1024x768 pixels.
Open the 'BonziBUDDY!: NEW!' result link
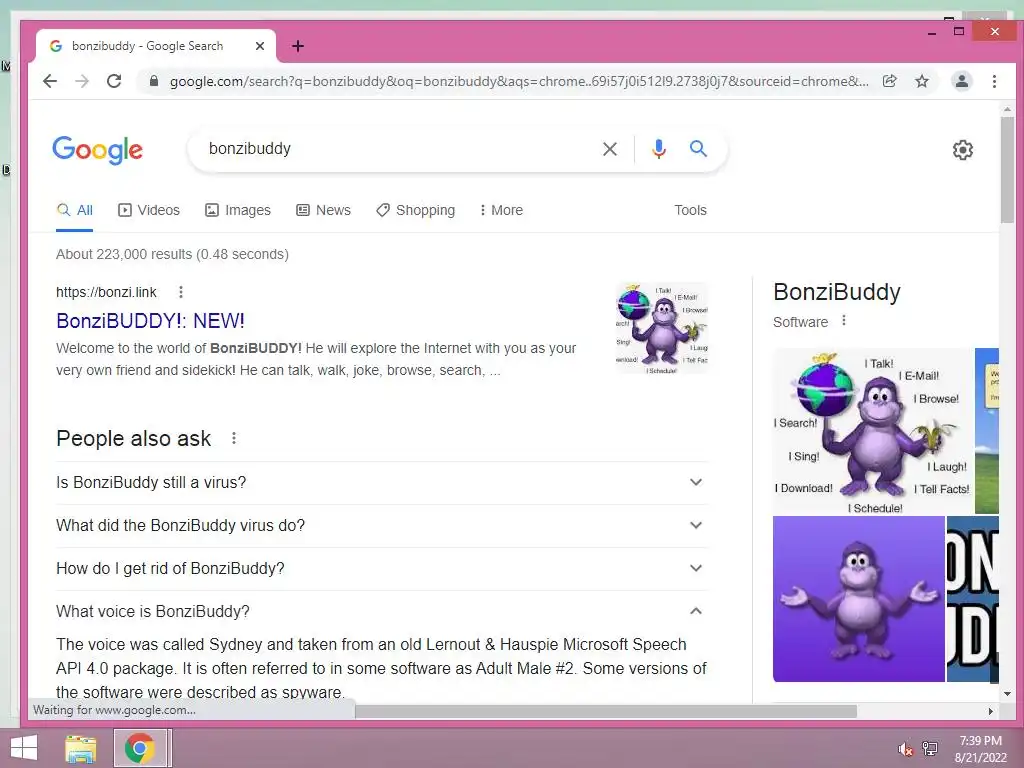150,321
